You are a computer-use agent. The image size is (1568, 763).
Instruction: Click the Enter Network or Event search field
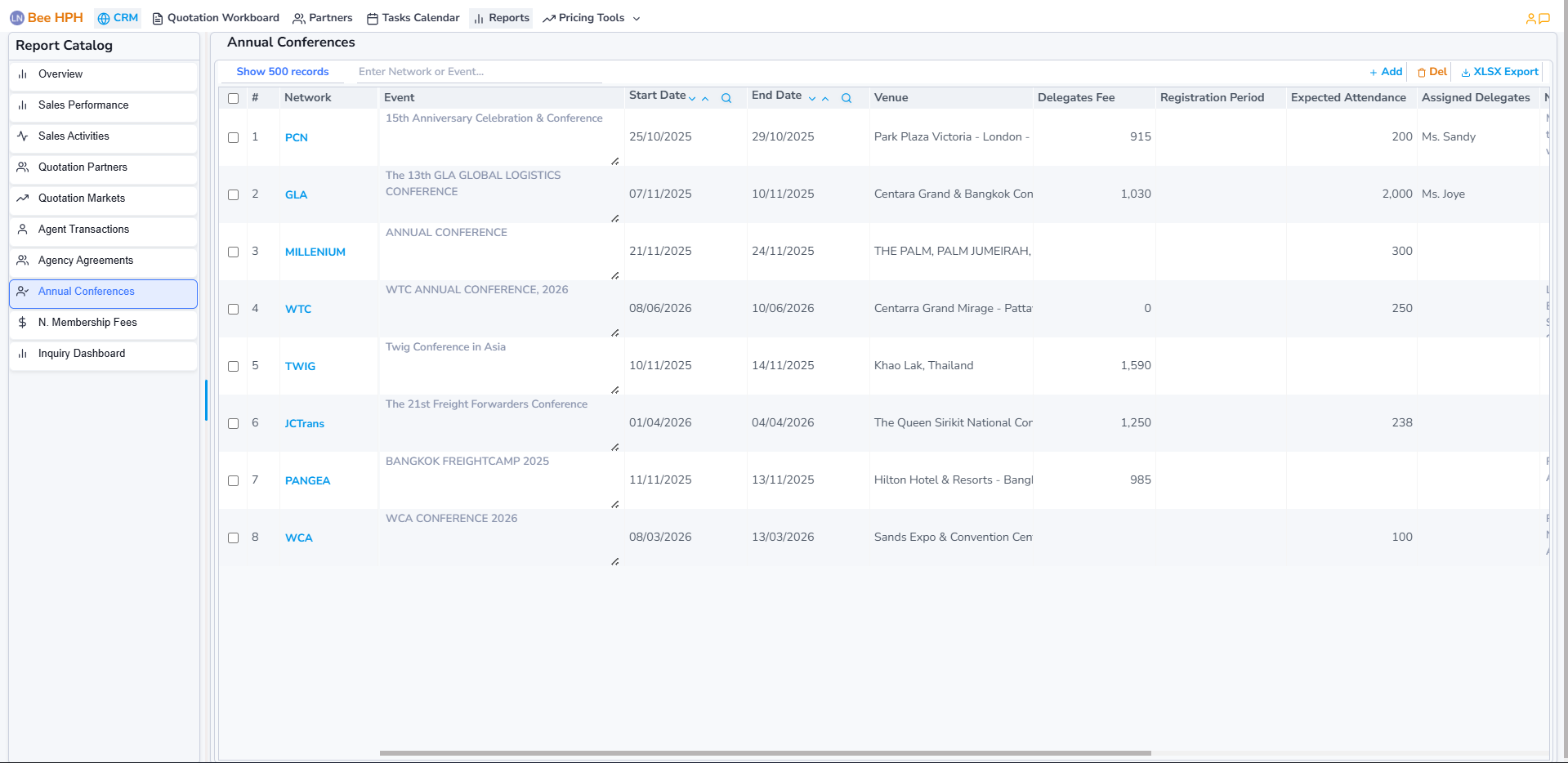pyautogui.click(x=479, y=72)
